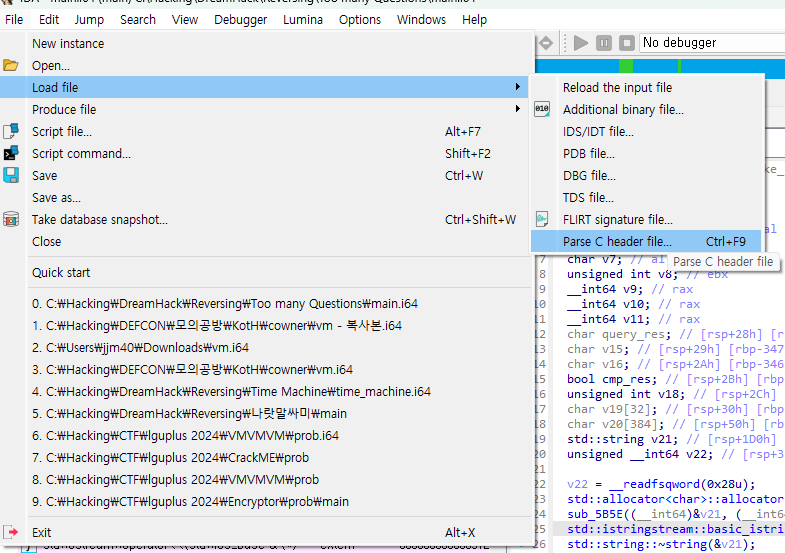Screen dimensions: 785x553
Task: Open the Debugger menu
Action: [240, 19]
